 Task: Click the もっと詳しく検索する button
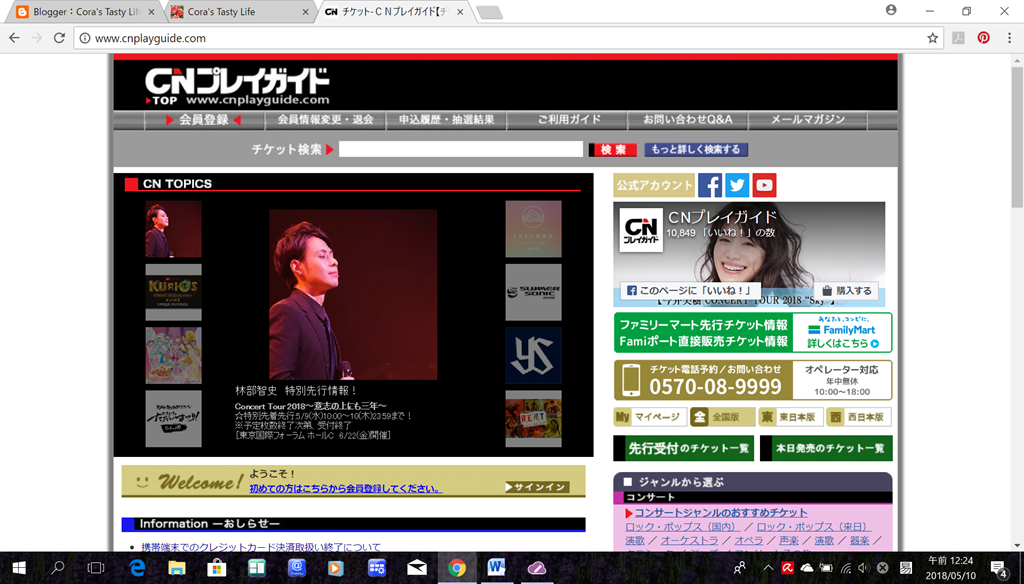(696, 150)
